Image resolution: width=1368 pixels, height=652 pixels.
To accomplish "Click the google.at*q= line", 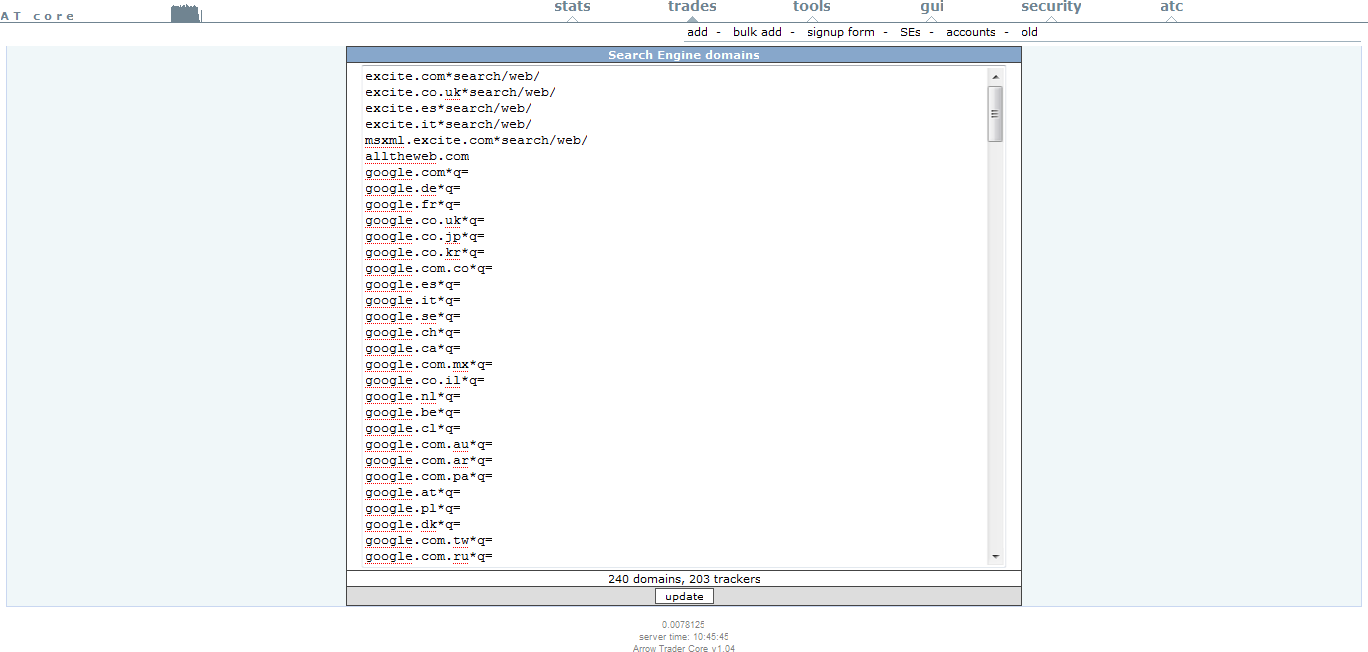I will 413,492.
